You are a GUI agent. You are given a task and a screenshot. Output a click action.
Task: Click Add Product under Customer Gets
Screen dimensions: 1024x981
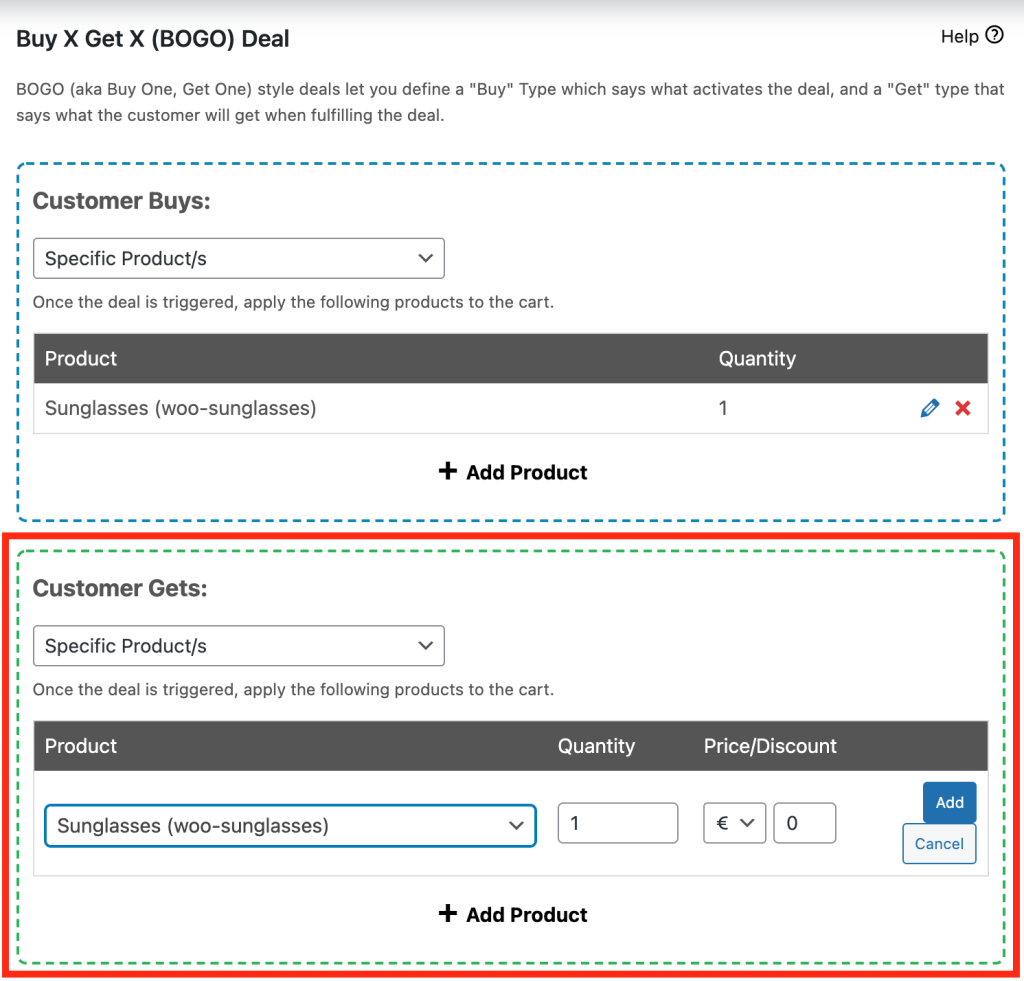(513, 914)
